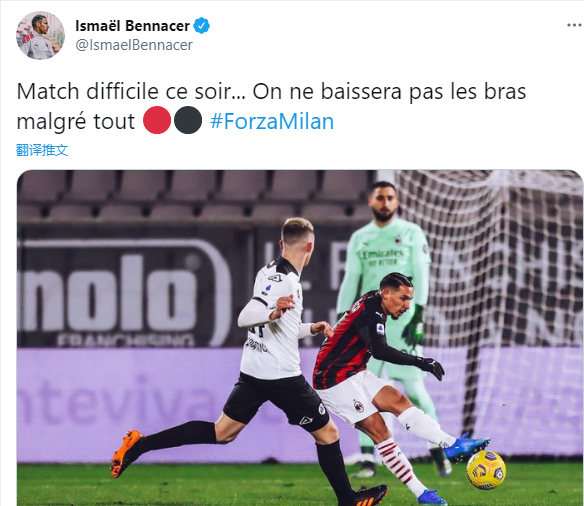Open the Ismaël Bennacer display name

coord(132,26)
